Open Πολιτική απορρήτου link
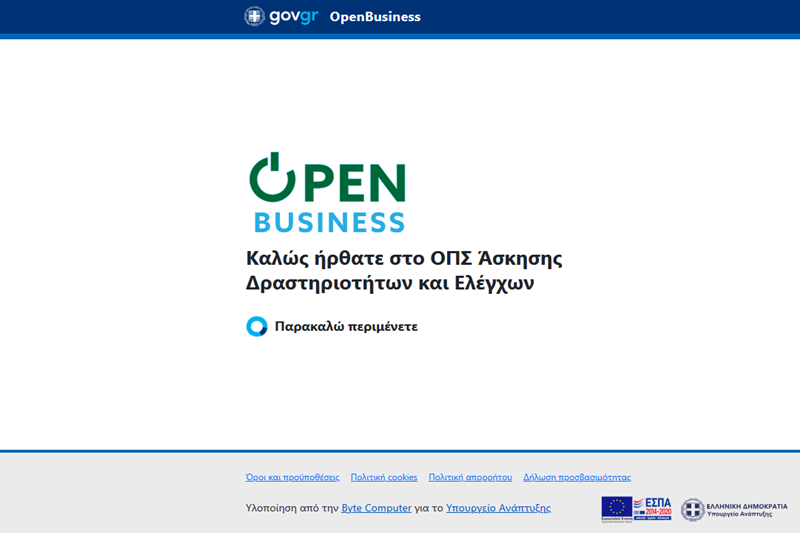 (x=470, y=477)
